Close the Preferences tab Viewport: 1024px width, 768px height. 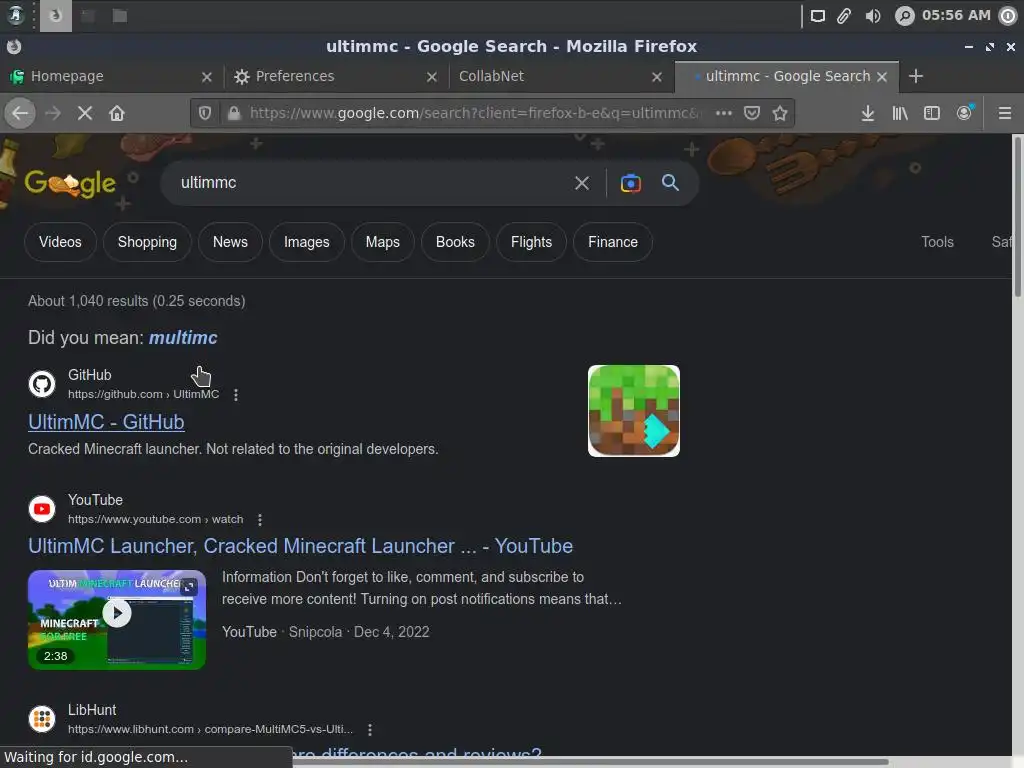tap(432, 77)
